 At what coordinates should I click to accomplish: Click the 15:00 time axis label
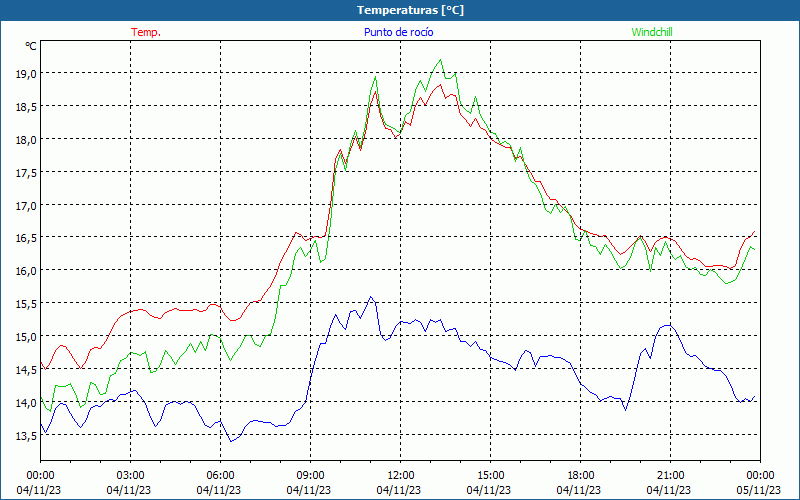pos(490,475)
